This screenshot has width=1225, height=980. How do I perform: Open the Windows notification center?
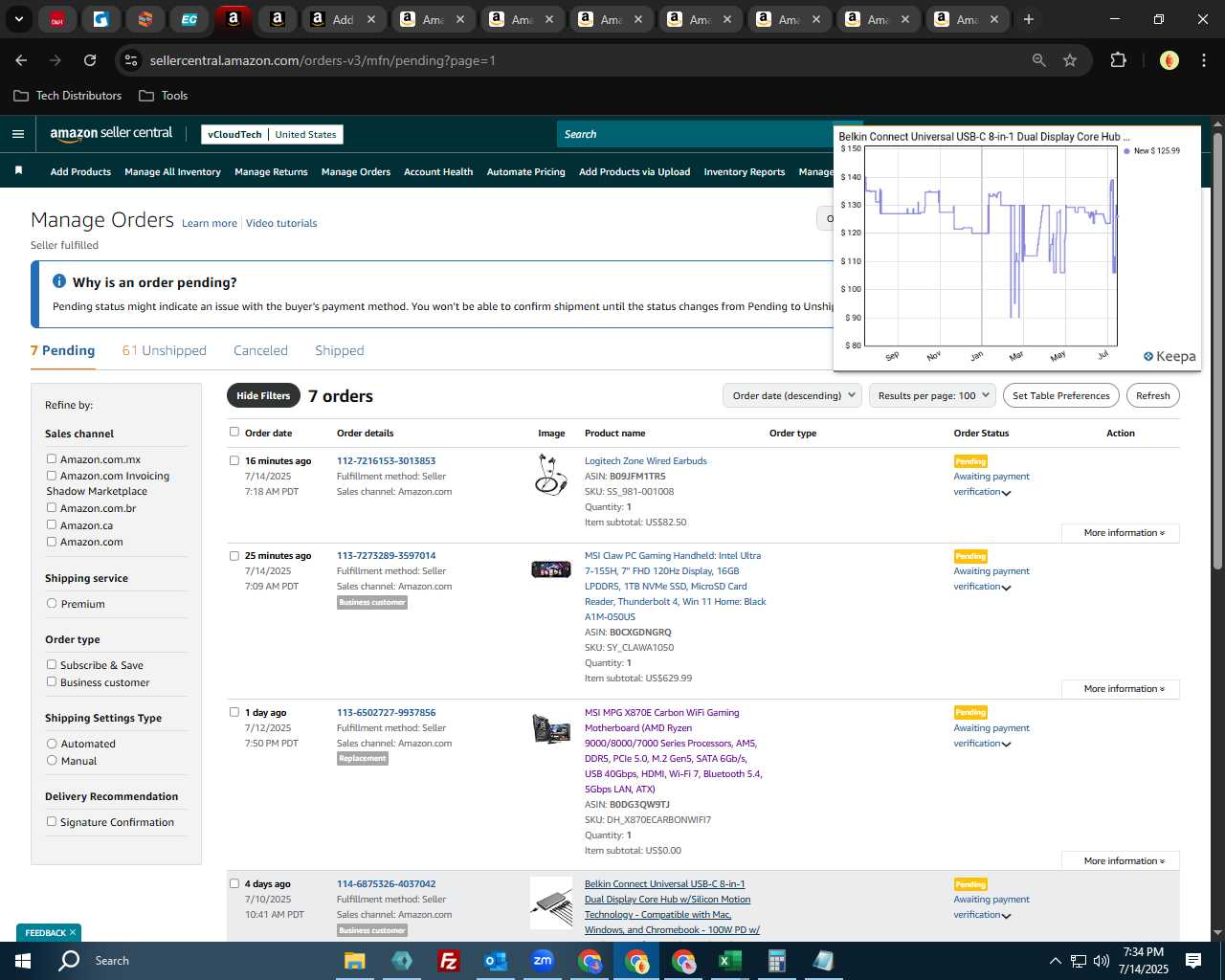tap(1193, 961)
